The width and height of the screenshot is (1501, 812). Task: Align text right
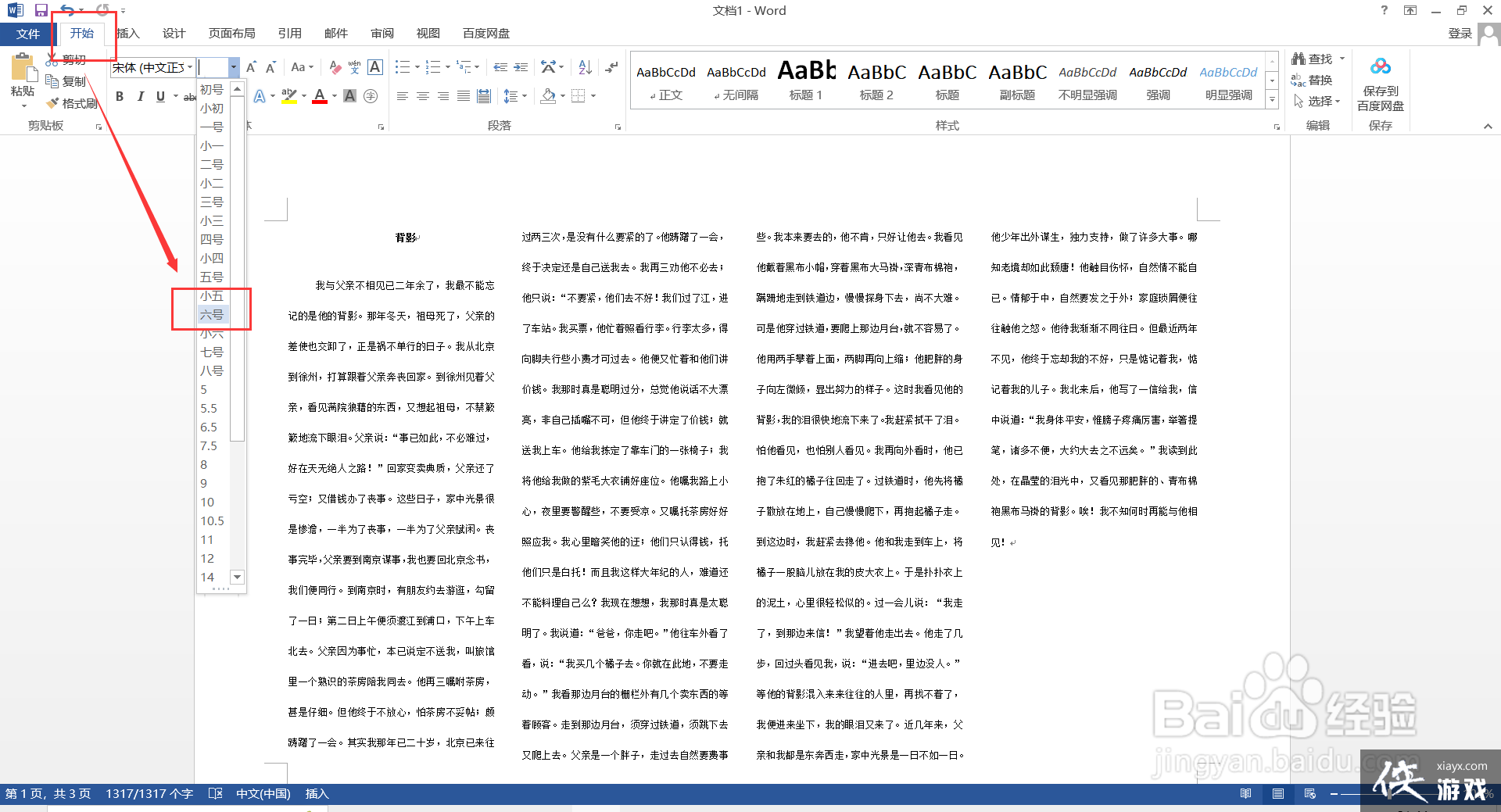[443, 96]
